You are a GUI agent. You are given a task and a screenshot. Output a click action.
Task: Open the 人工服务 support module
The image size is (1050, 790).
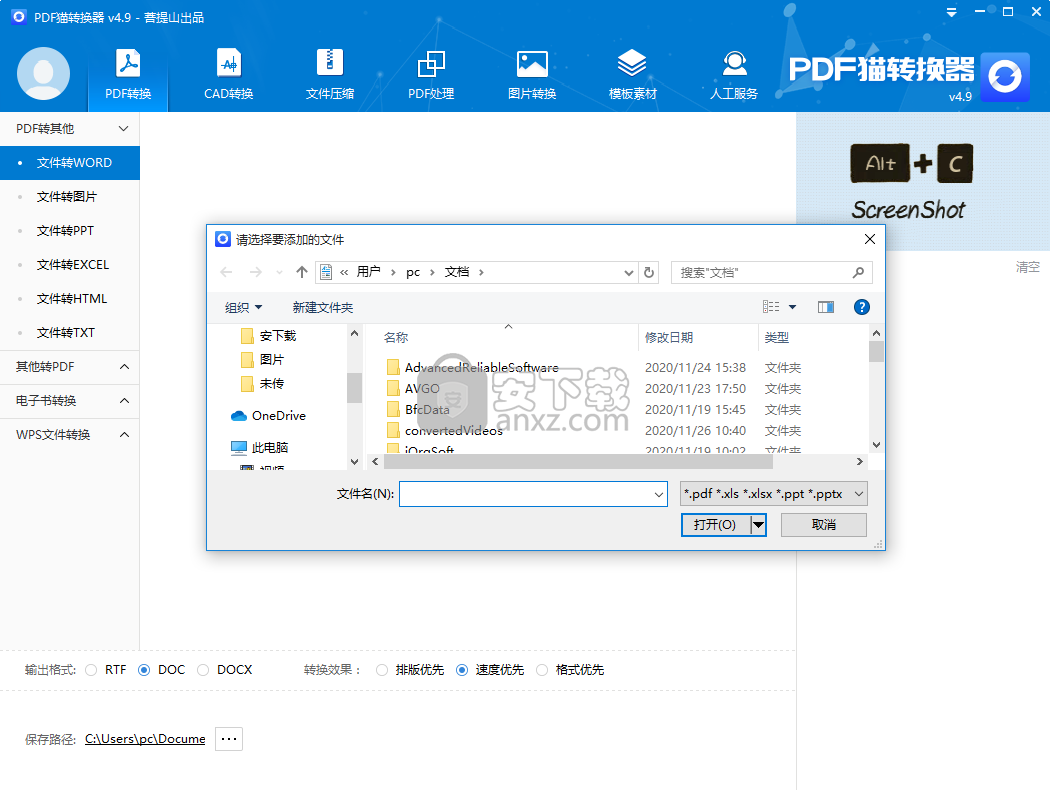tap(734, 74)
